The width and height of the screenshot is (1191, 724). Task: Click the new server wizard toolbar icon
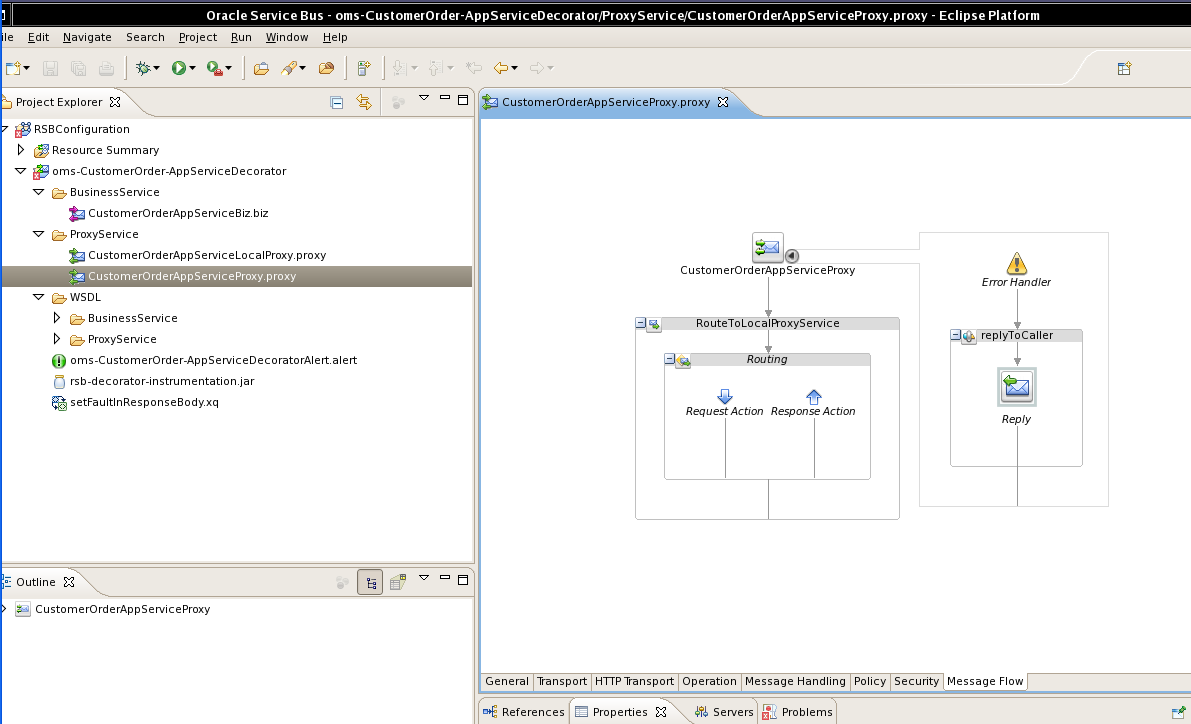point(364,68)
